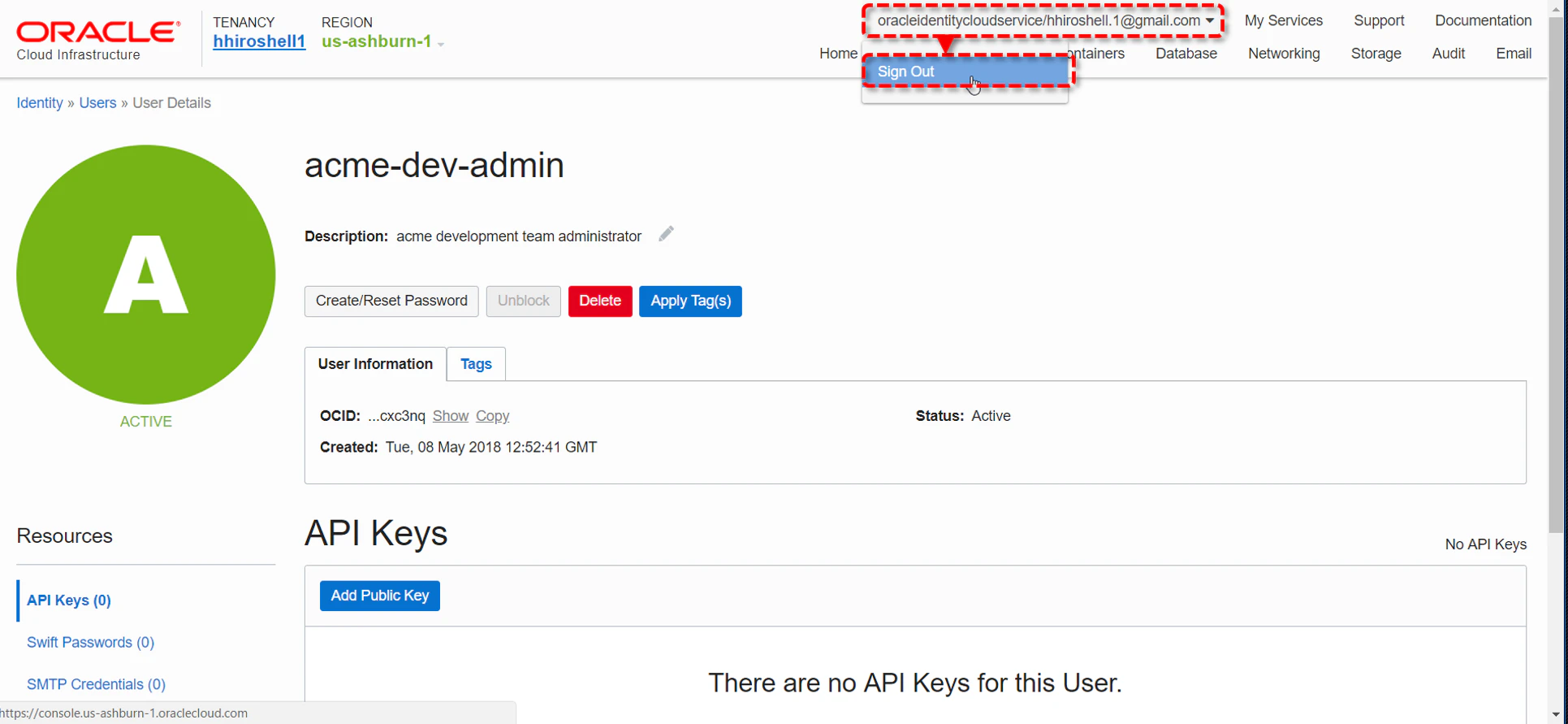Click the created date 'Tue, 08 May 2018 12:52:41 GMT'
Screen dimensions: 1568x724
coord(491,448)
